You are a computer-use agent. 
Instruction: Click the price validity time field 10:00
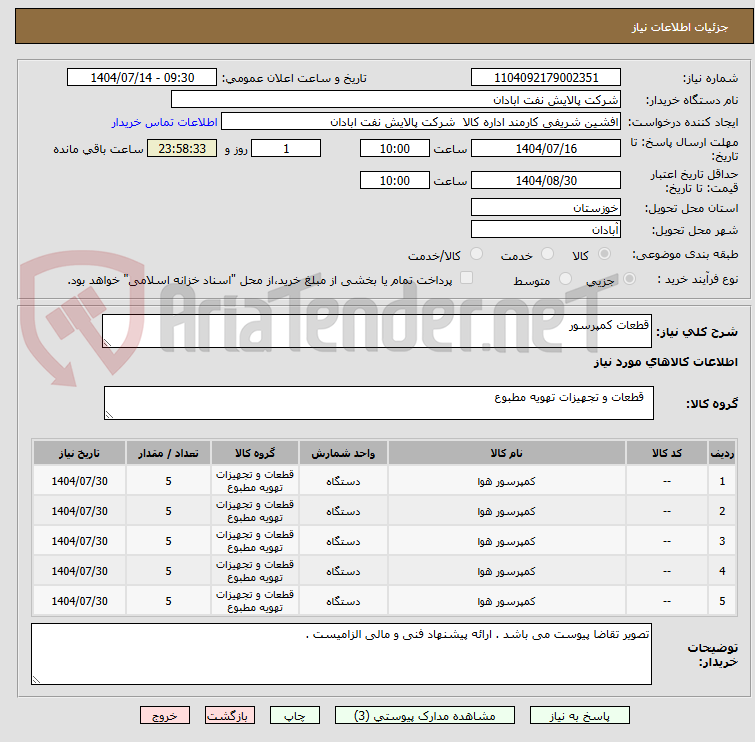pyautogui.click(x=394, y=181)
